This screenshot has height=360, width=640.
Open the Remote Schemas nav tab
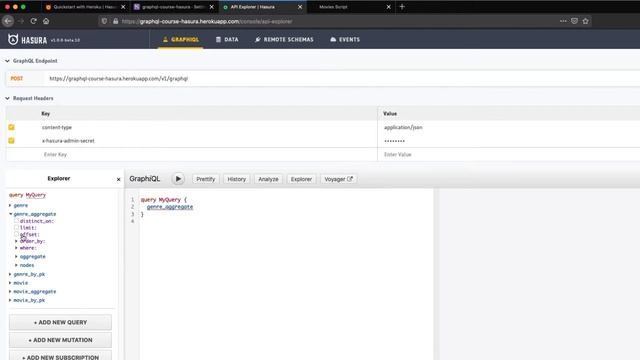coord(284,40)
